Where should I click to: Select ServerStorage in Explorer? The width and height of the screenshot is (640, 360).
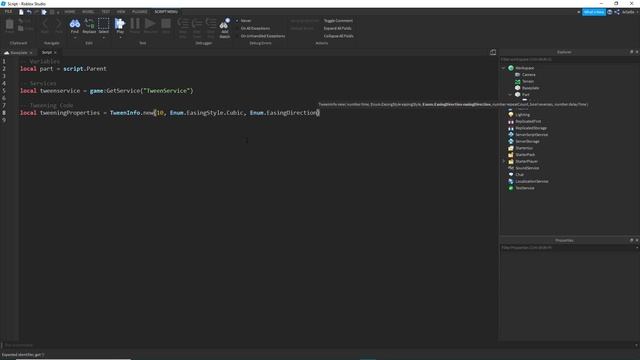pos(527,142)
